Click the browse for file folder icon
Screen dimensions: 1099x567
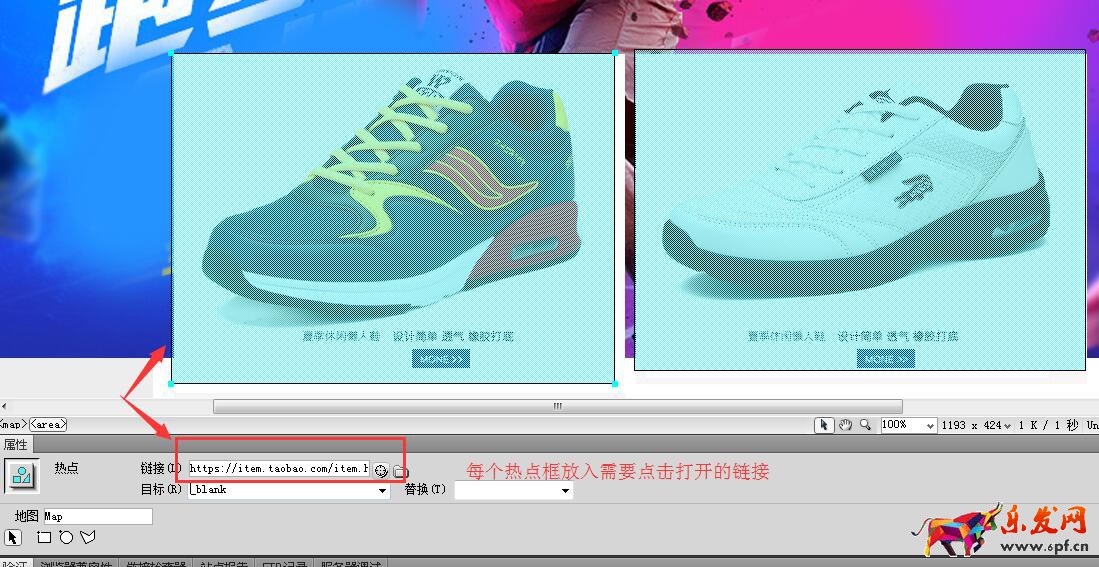click(400, 470)
